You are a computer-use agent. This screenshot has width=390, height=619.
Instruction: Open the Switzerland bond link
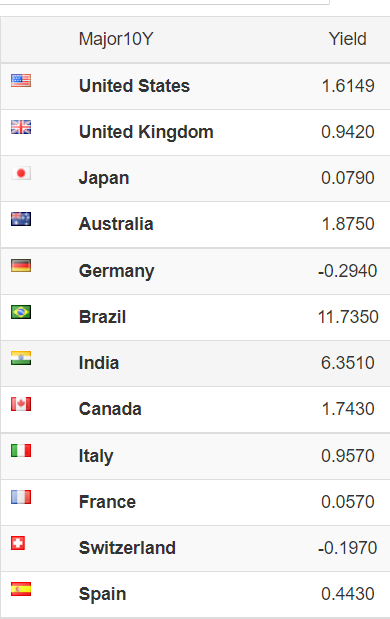tap(127, 548)
